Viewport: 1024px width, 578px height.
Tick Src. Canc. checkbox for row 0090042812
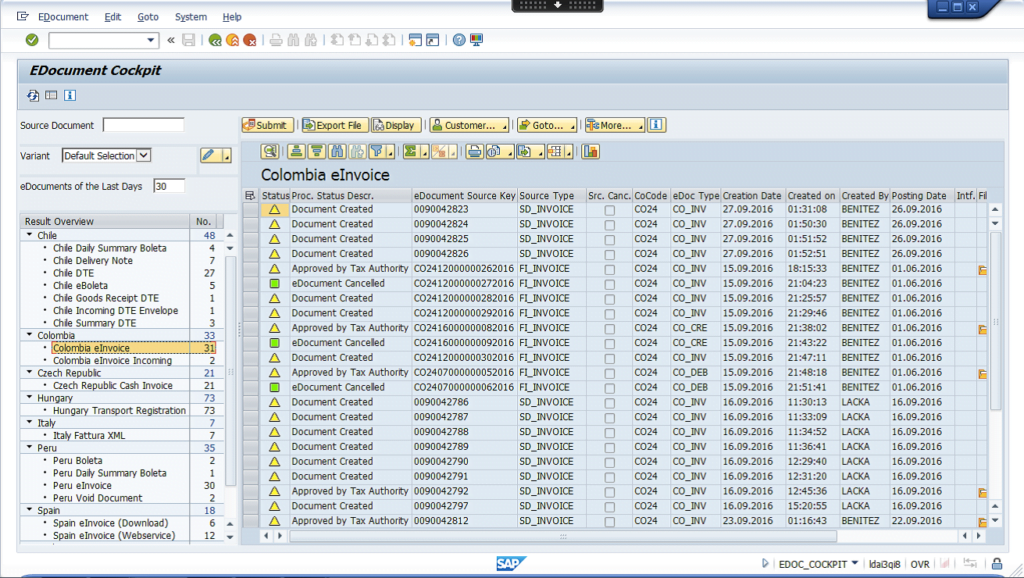609,522
